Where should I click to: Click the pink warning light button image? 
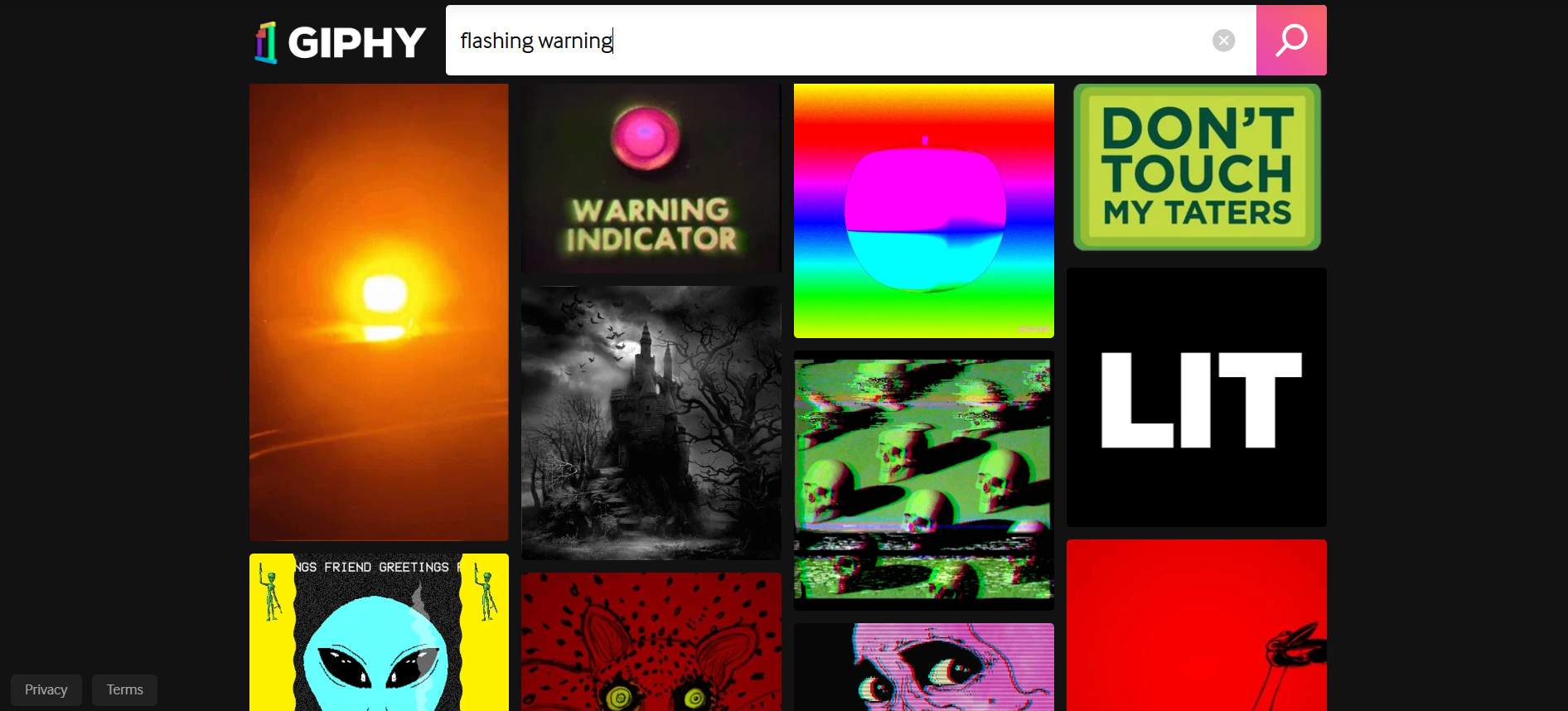[646, 138]
